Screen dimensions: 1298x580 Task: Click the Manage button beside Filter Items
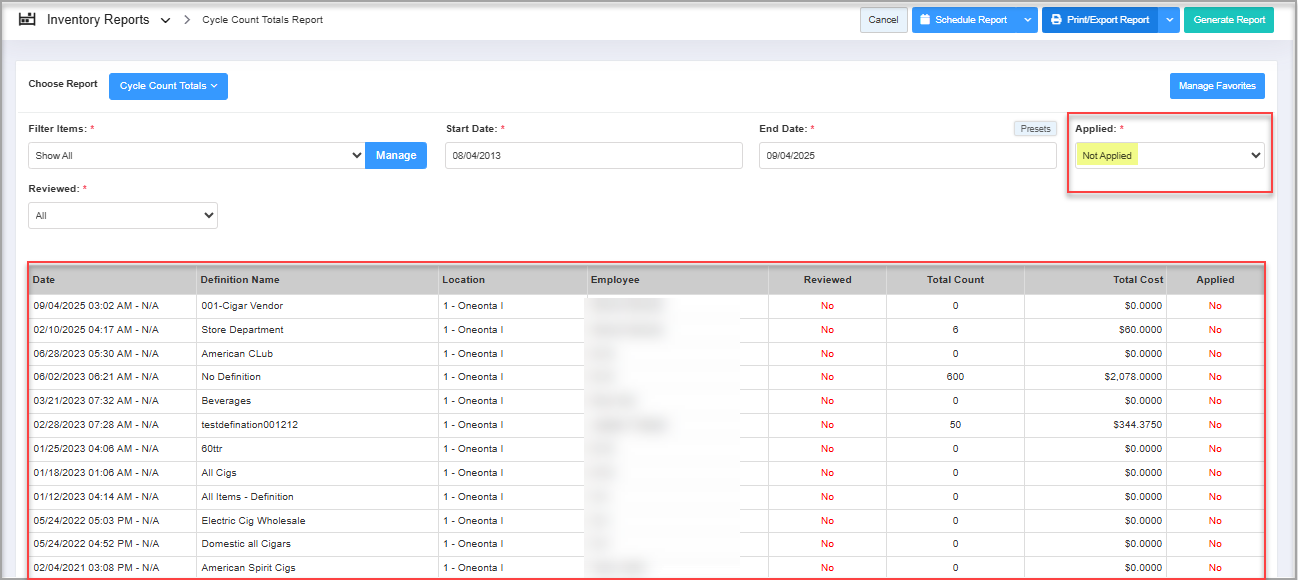396,156
